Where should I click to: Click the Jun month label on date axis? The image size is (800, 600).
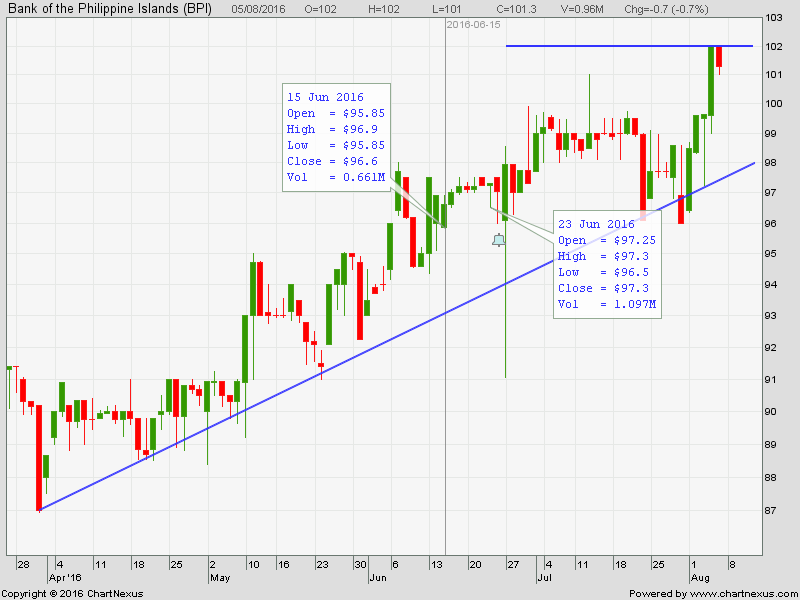point(378,578)
